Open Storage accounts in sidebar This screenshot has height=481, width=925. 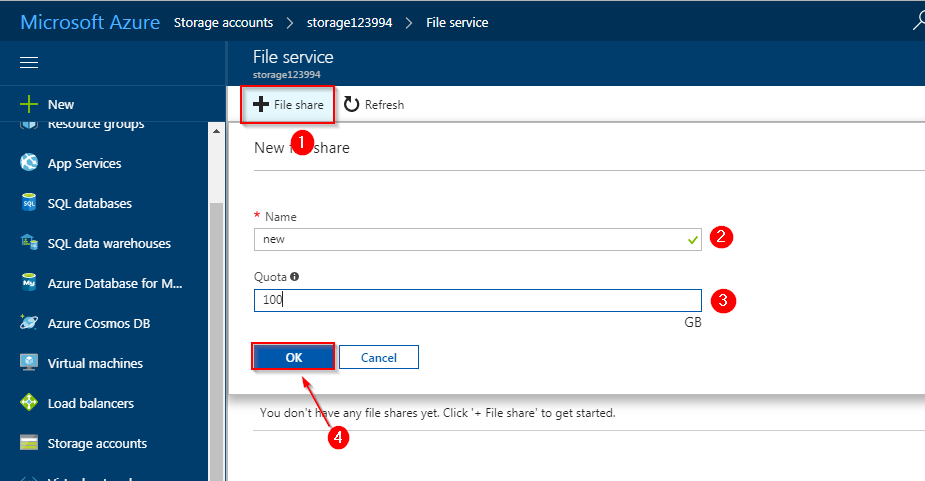coord(97,444)
